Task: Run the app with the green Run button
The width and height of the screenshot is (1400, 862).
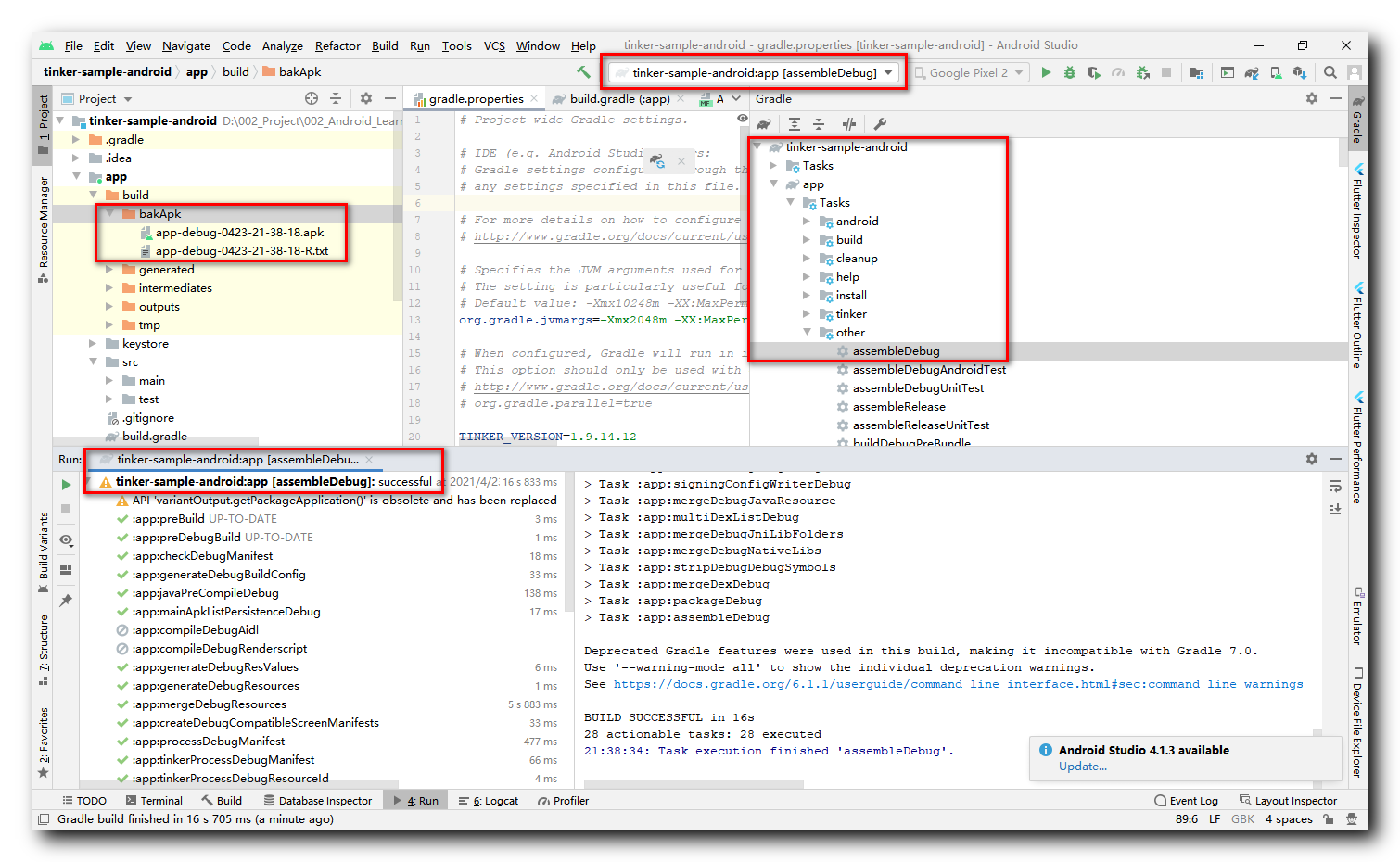Action: pos(1047,71)
